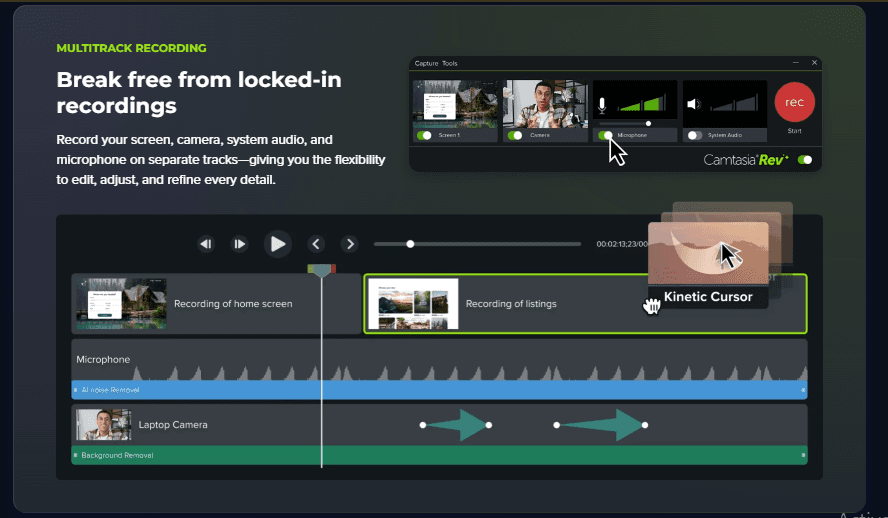The image size is (888, 518).
Task: Select the Camera preview thumbnail
Action: (545, 104)
